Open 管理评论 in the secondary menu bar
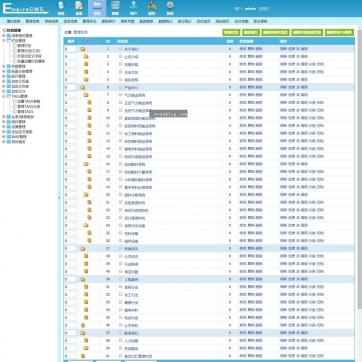Screen dimensions: 362x362 click(x=89, y=21)
